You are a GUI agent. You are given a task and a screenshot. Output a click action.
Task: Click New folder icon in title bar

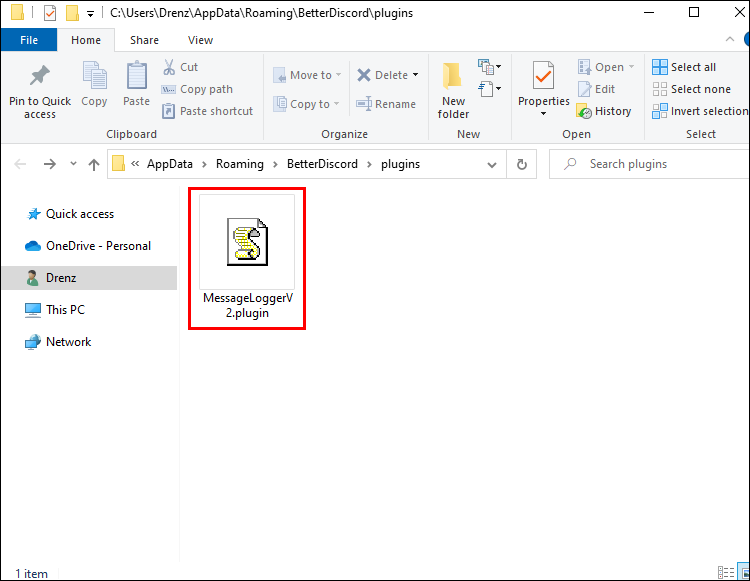72,13
